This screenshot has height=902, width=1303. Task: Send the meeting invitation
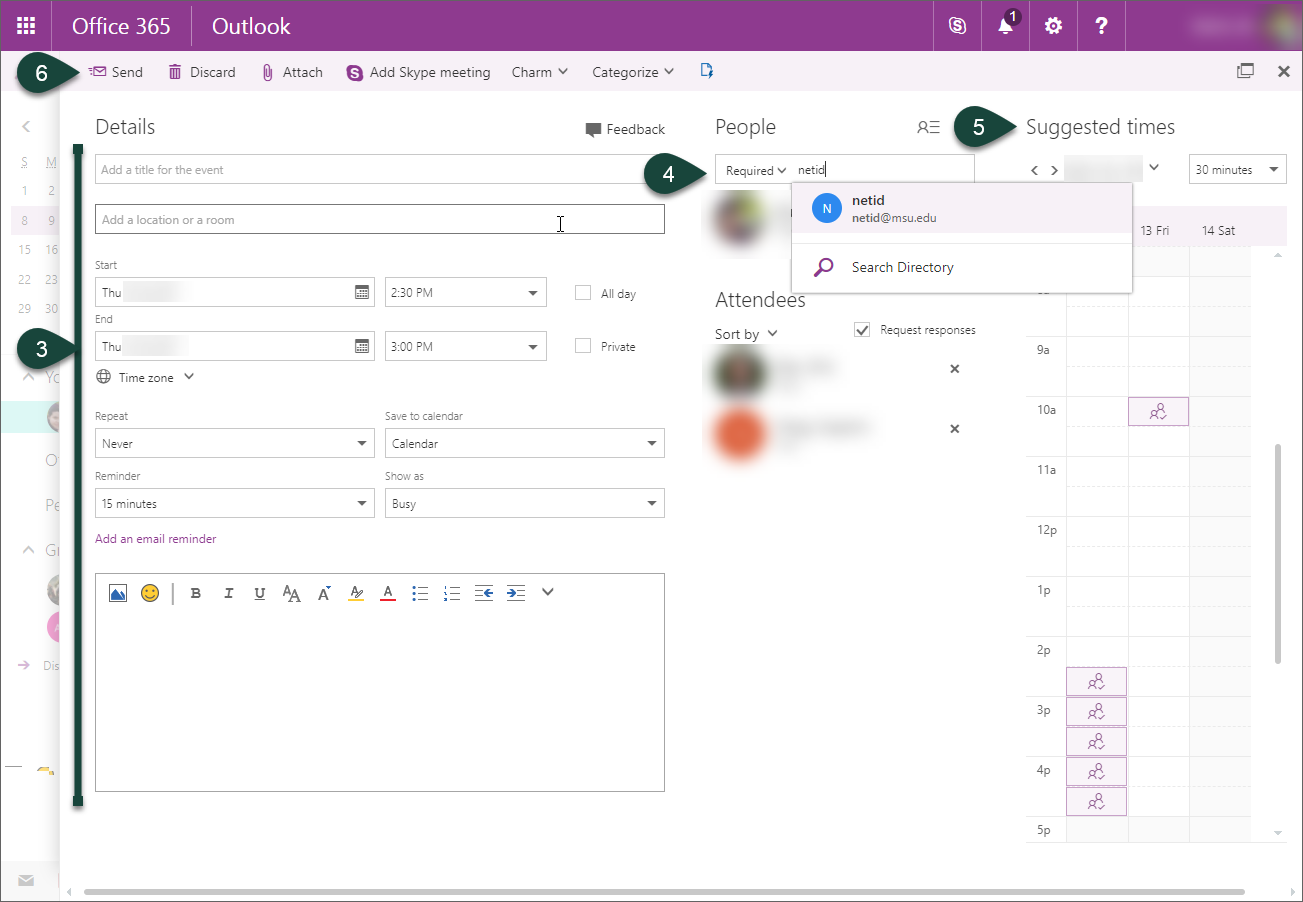(x=116, y=72)
